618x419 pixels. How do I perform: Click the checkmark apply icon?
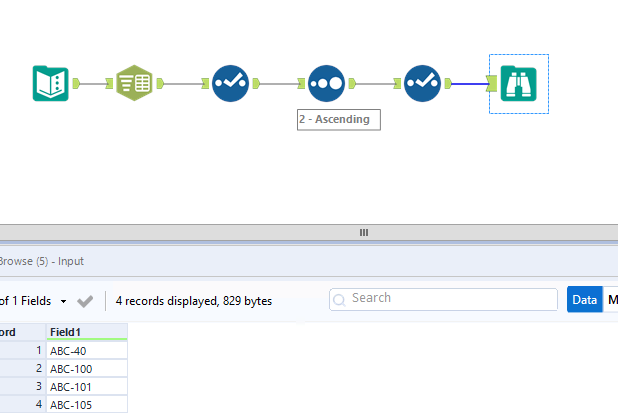[85, 302]
